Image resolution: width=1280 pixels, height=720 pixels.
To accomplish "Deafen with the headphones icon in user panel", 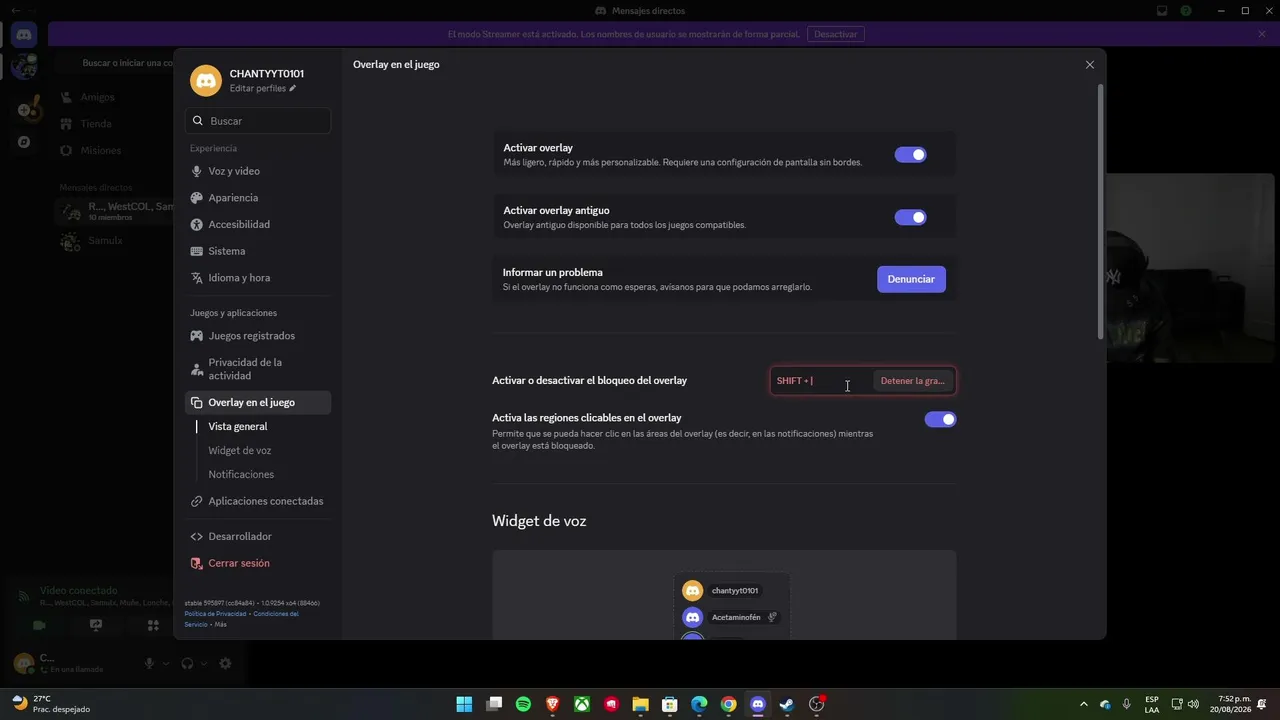I will [x=187, y=663].
